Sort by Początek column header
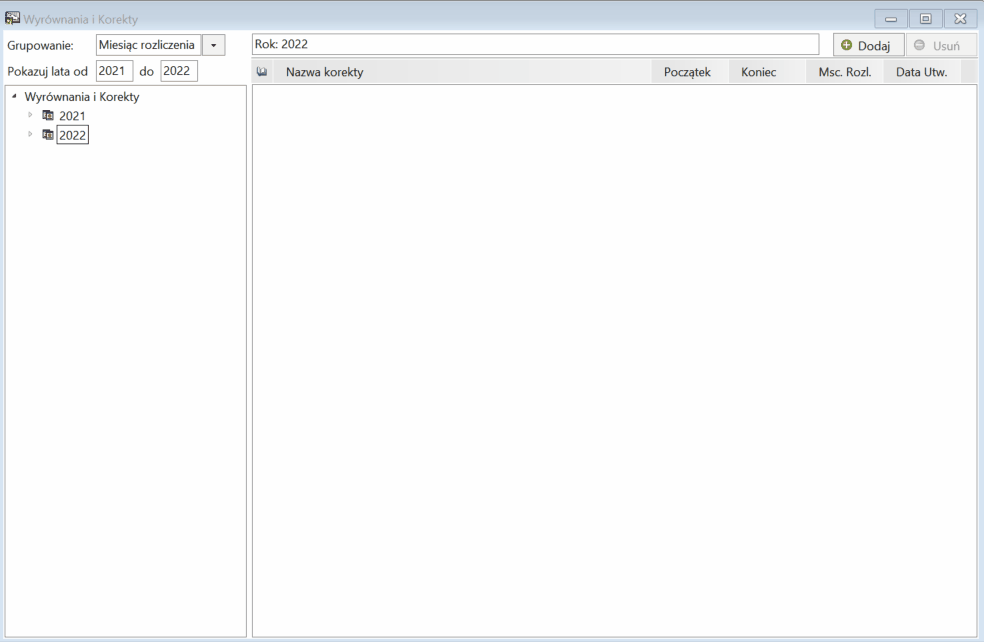This screenshot has height=642, width=984. pyautogui.click(x=690, y=72)
